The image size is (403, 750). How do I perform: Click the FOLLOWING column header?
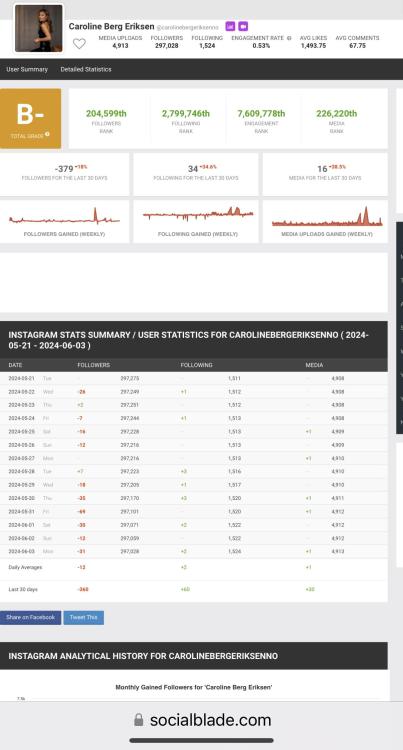click(x=196, y=365)
